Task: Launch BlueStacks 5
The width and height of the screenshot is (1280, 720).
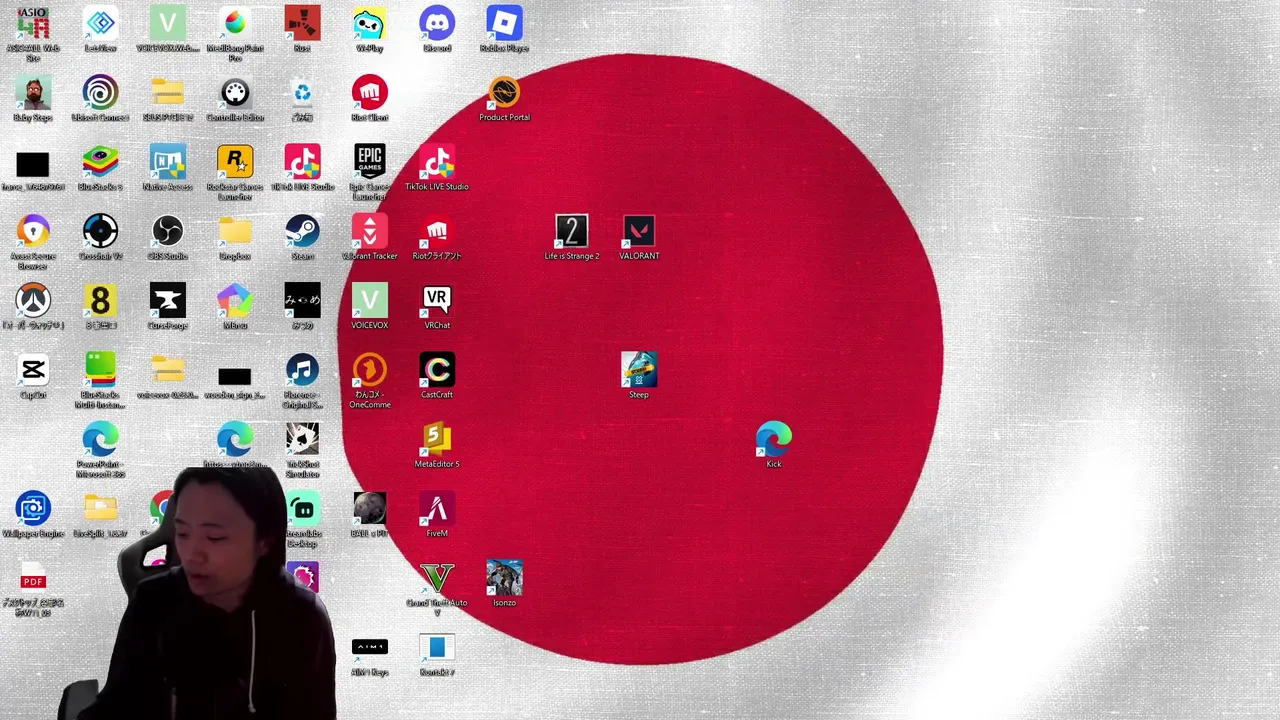Action: 100,162
